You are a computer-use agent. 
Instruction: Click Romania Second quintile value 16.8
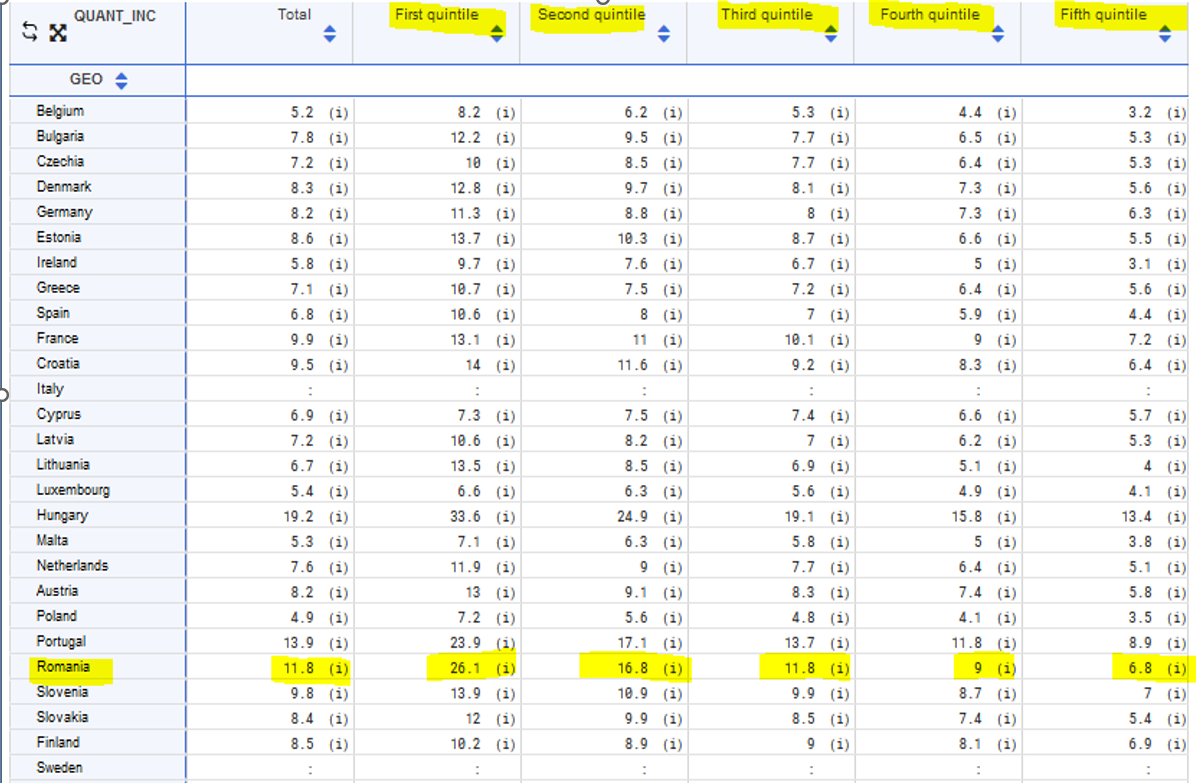(632, 668)
